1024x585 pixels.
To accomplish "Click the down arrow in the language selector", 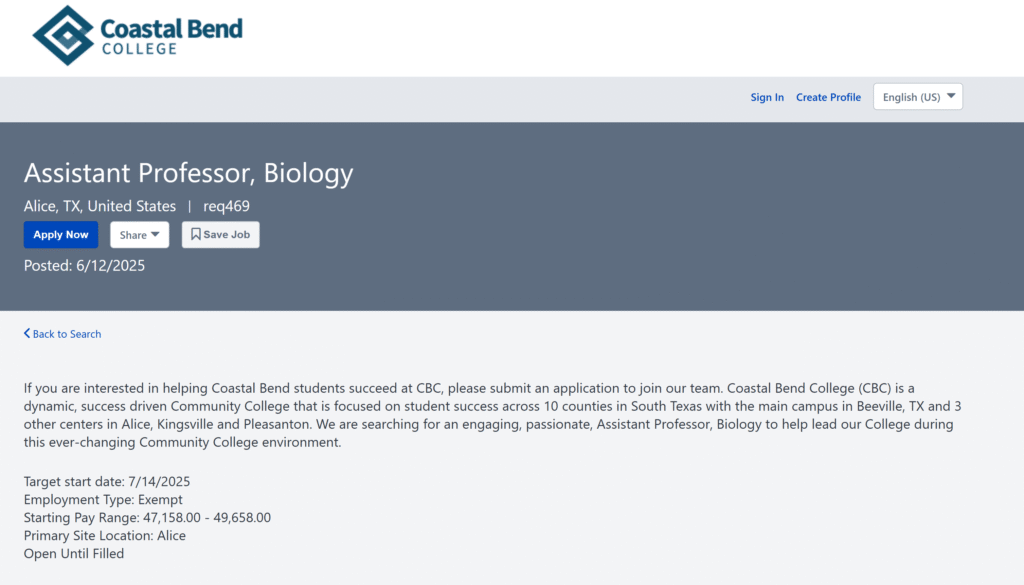I will 951,97.
